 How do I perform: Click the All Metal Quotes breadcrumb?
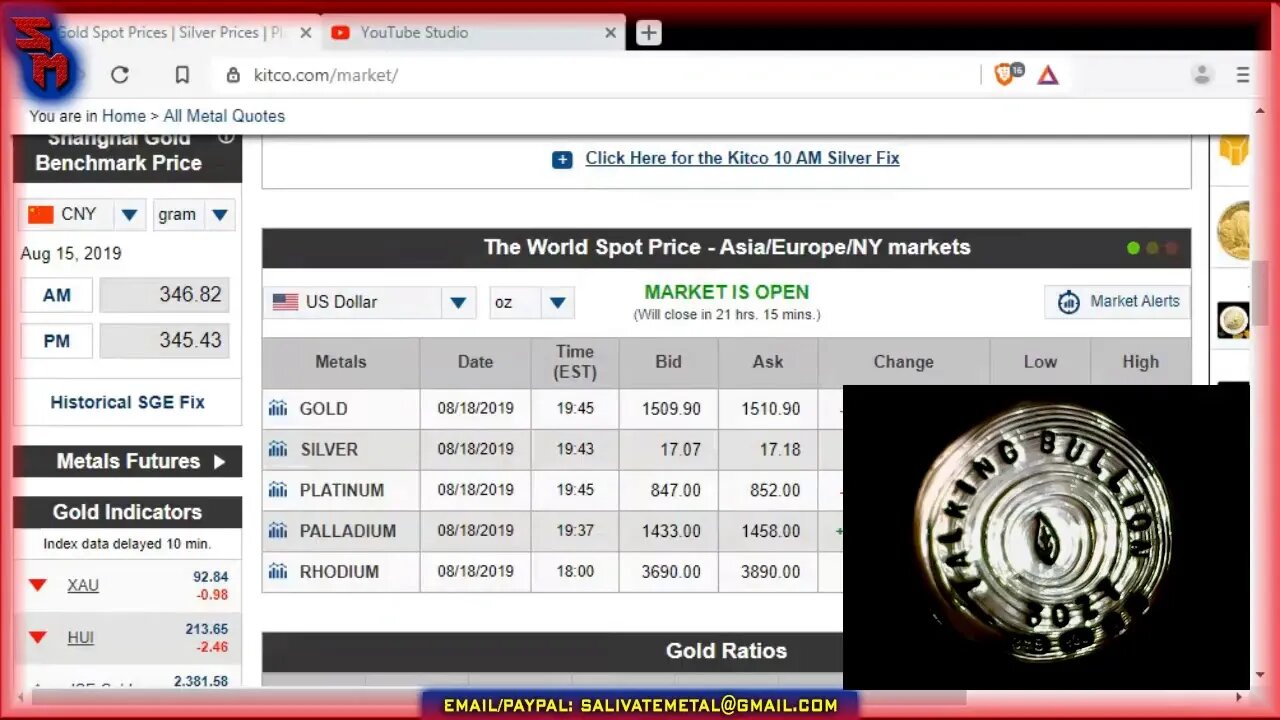point(224,116)
